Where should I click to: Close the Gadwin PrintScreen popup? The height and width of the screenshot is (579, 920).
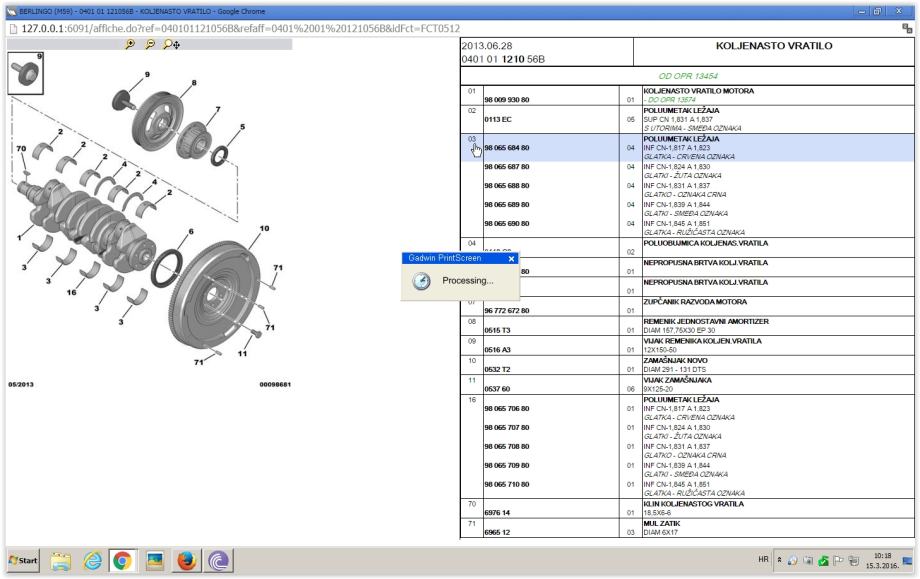[508, 258]
